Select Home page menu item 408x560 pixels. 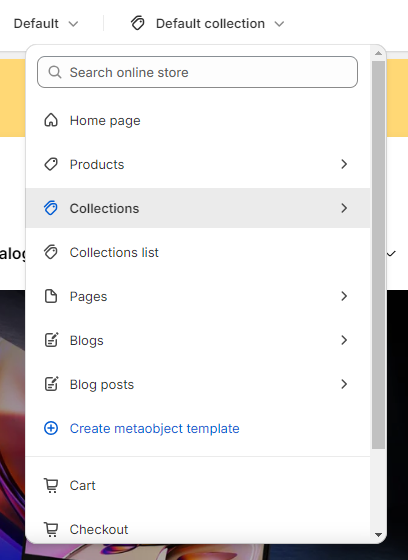198,120
